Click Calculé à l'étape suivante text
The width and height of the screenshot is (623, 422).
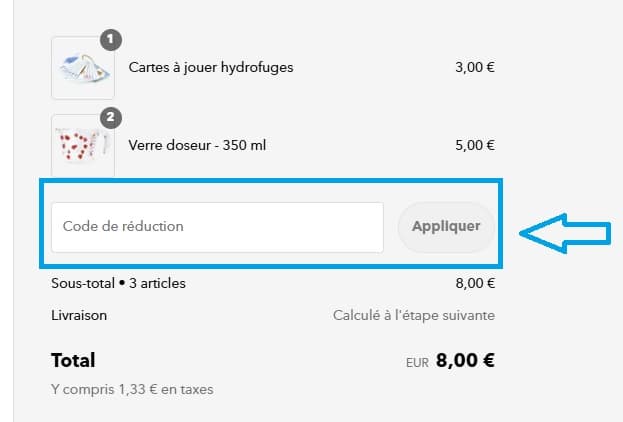[x=413, y=315]
